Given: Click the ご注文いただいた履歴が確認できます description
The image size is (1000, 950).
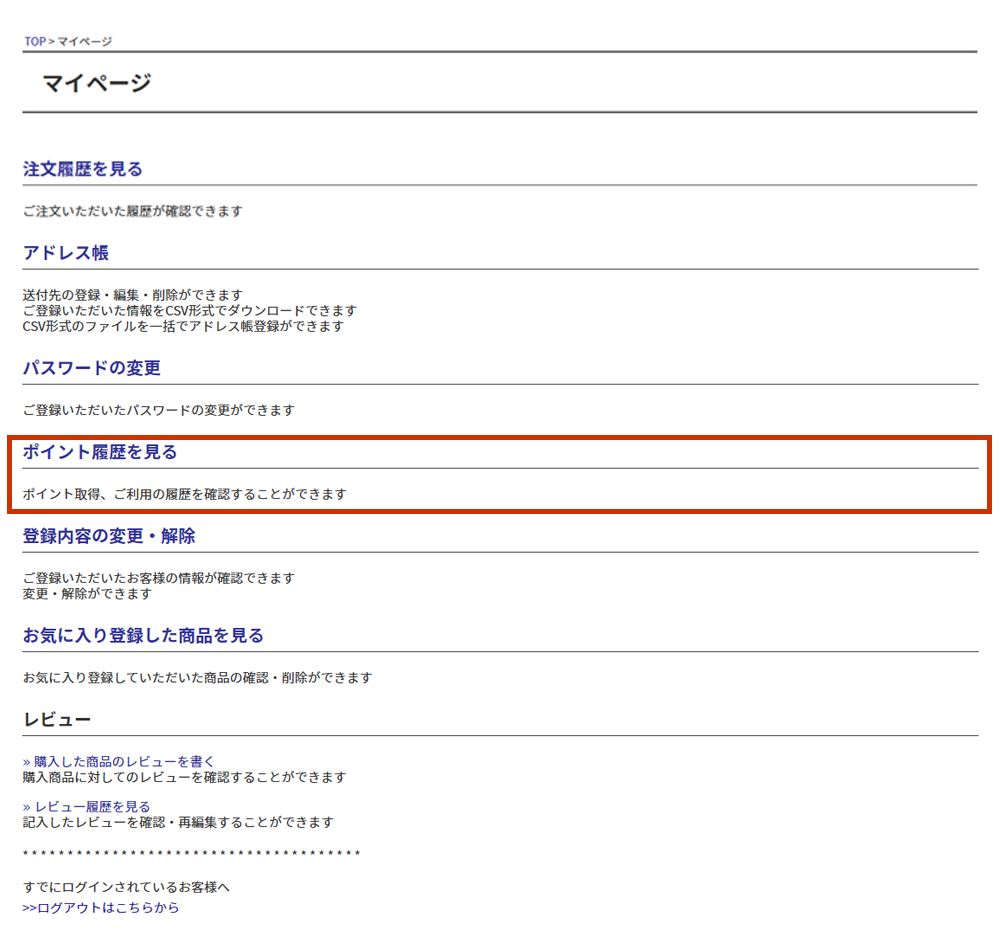Looking at the screenshot, I should pyautogui.click(x=133, y=211).
